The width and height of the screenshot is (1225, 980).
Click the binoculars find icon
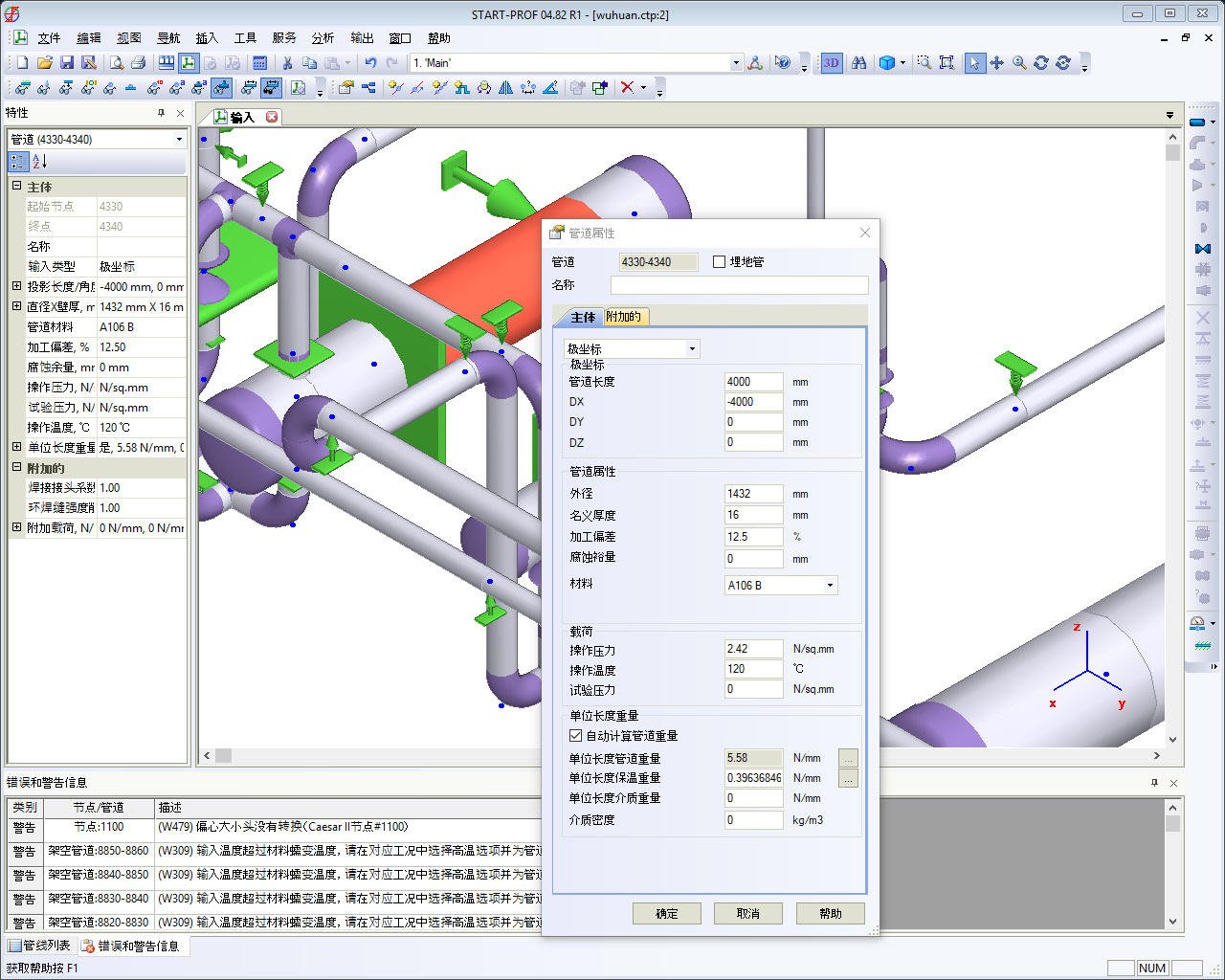pos(859,63)
